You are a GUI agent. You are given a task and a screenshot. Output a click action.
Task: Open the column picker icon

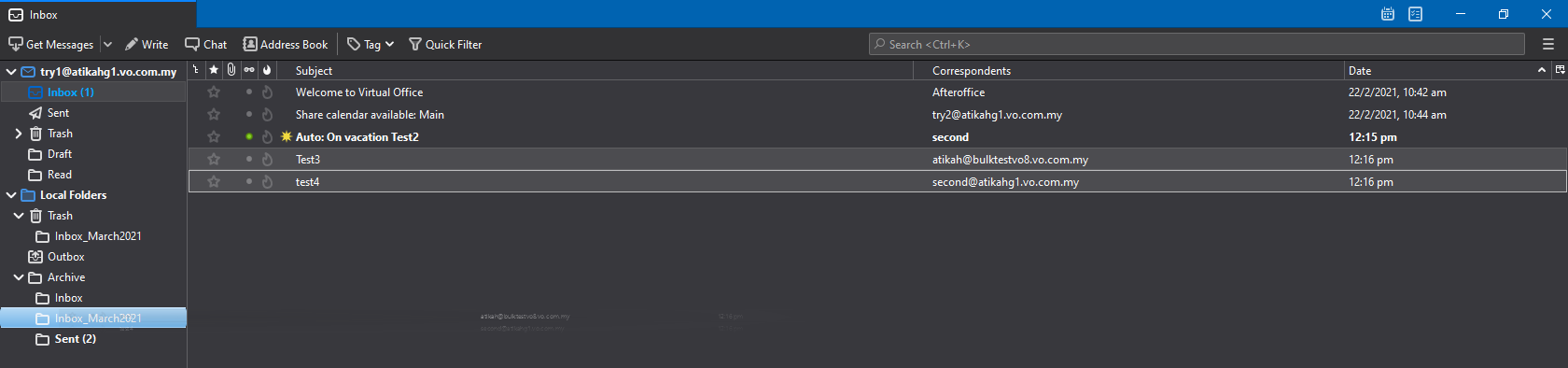click(x=1560, y=70)
